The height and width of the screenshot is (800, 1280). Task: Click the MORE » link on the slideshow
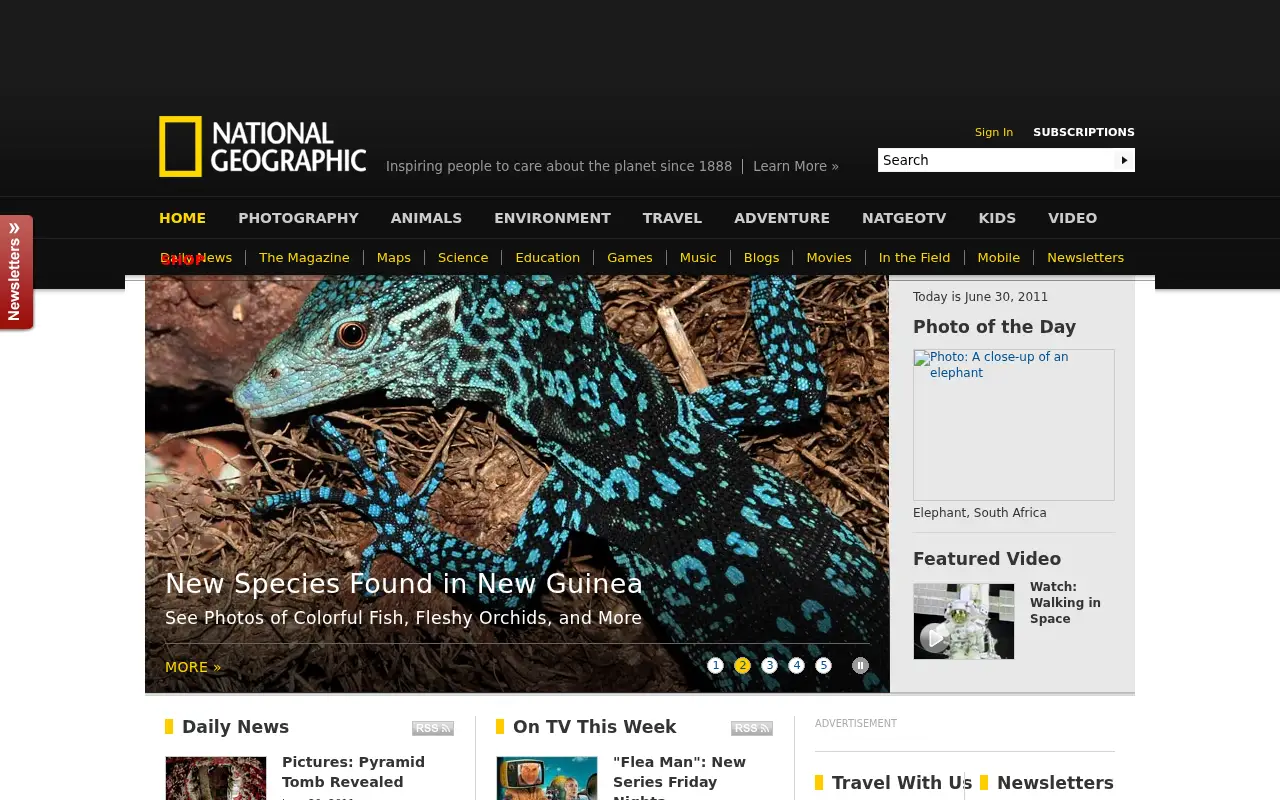point(193,667)
